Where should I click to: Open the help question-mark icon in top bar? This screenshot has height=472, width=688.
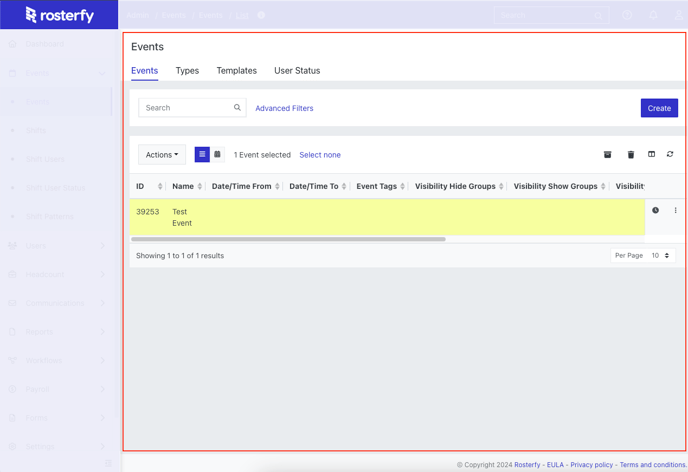coord(627,15)
